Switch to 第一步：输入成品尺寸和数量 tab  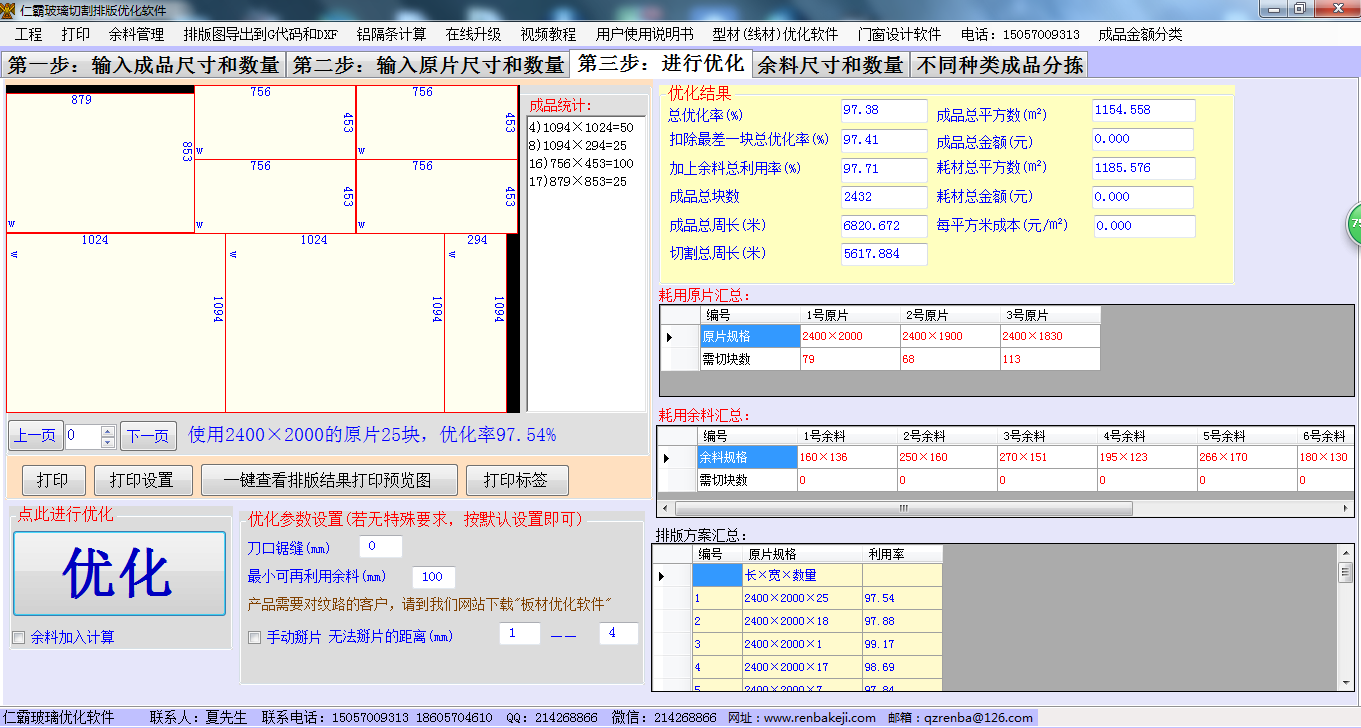pos(144,65)
